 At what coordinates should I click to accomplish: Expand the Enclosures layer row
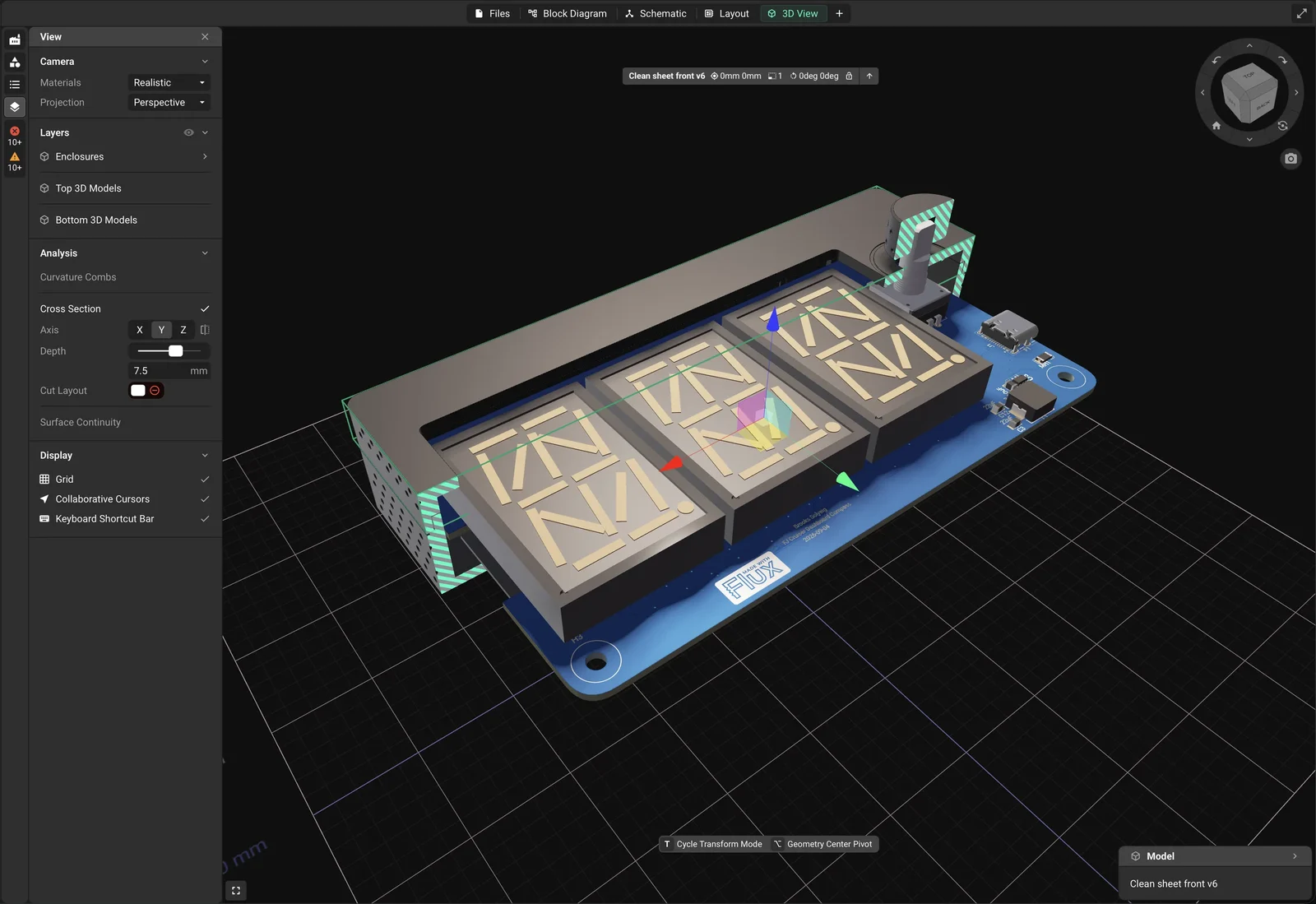click(x=125, y=156)
